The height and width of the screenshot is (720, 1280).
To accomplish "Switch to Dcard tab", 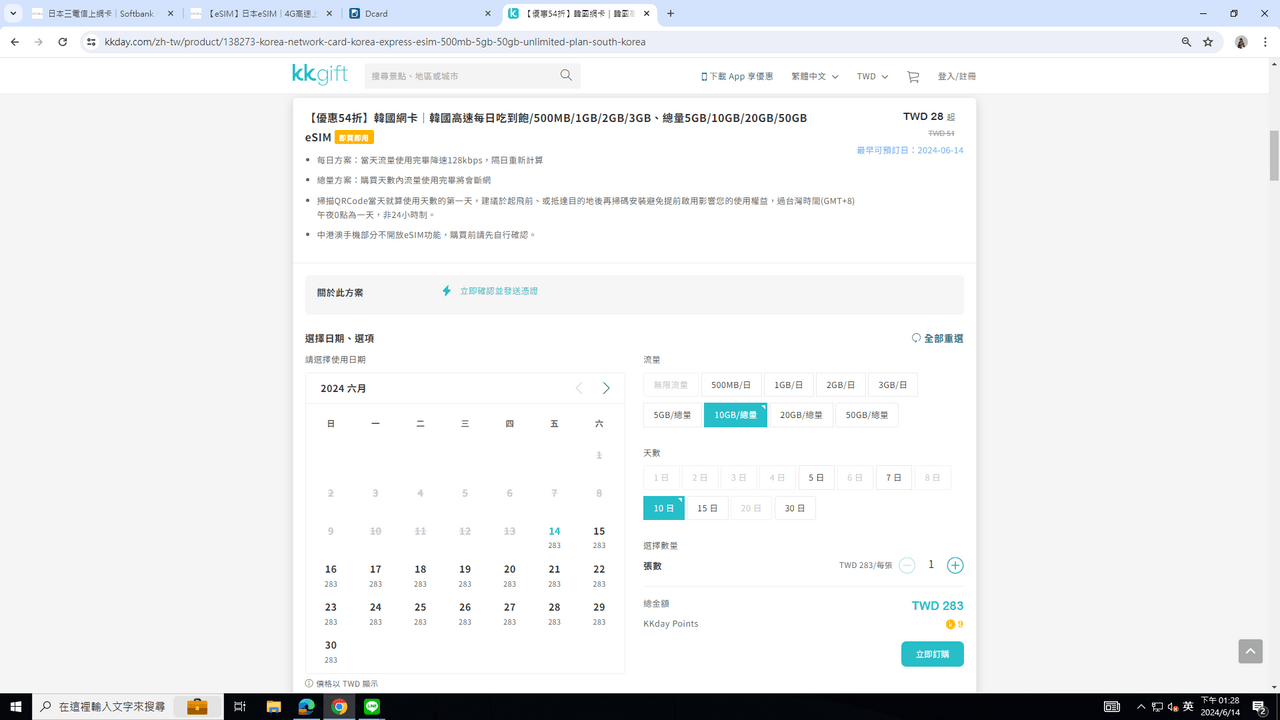I will pos(420,14).
